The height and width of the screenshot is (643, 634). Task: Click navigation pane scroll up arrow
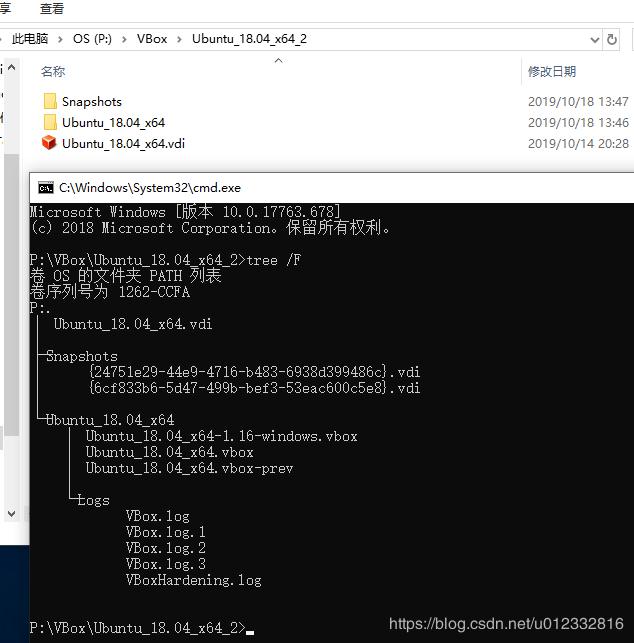[x=12, y=67]
